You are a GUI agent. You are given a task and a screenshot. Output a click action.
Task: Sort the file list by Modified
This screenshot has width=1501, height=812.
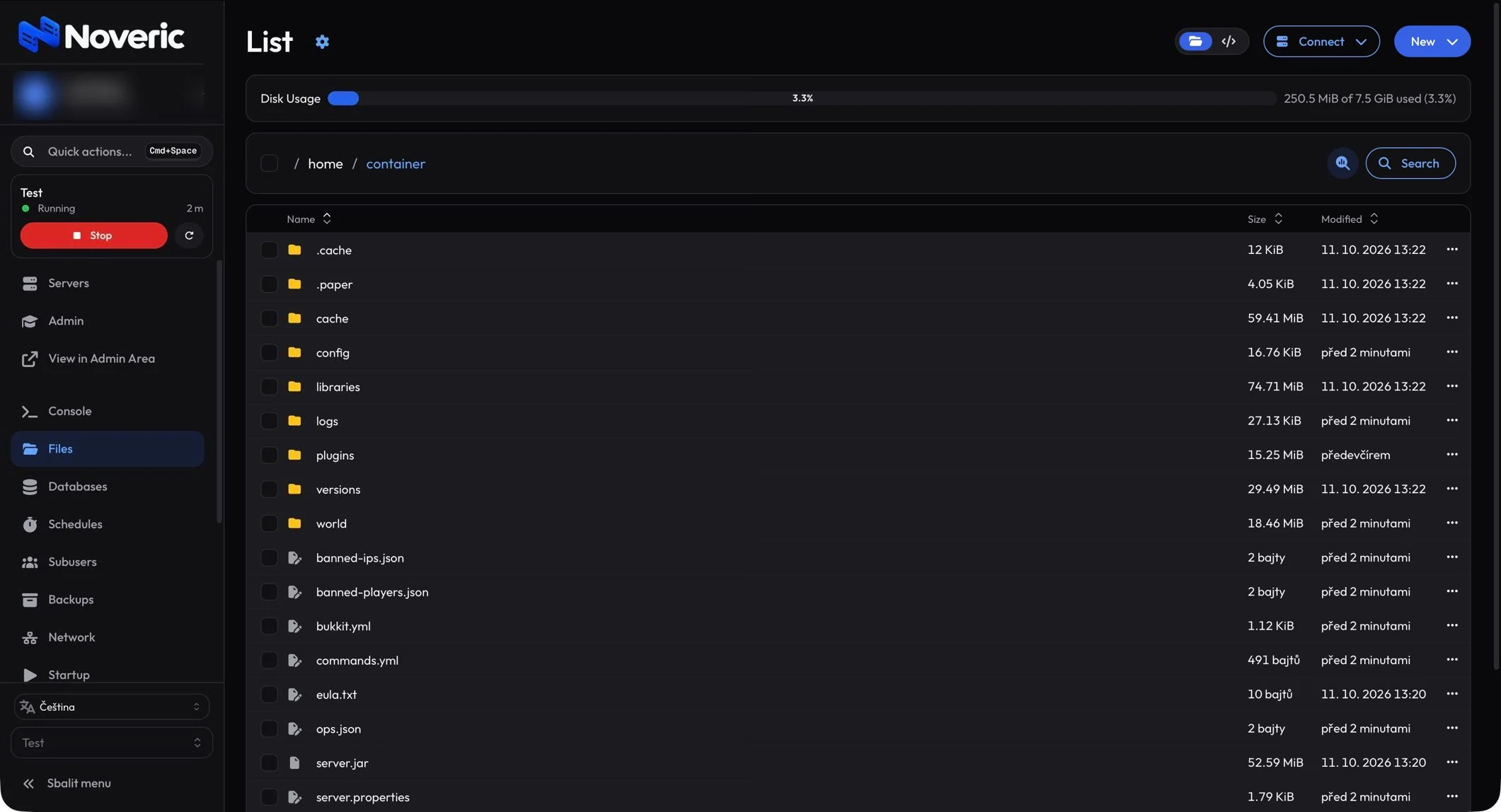[x=1349, y=219]
